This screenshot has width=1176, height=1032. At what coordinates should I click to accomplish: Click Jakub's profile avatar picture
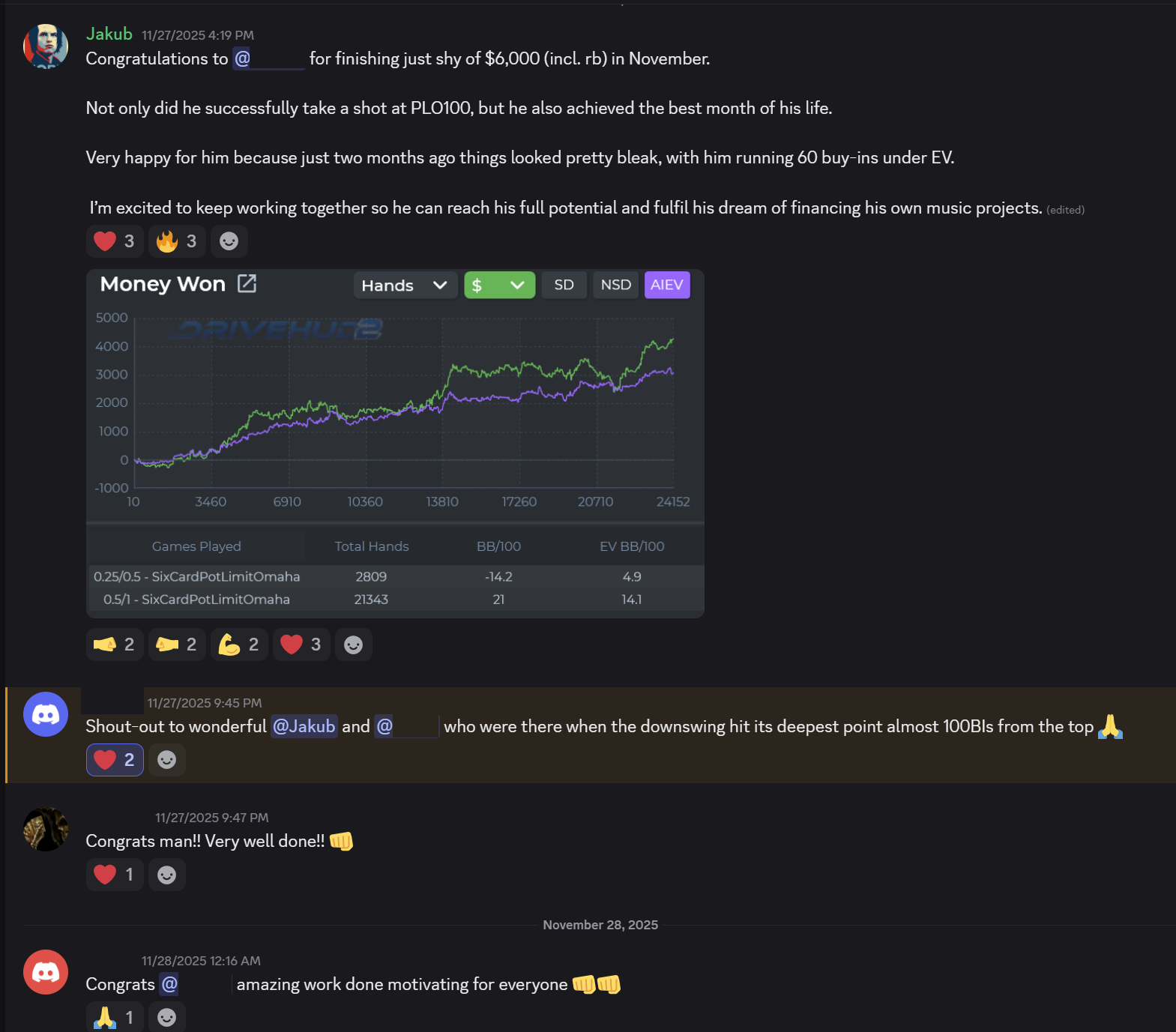coord(46,46)
